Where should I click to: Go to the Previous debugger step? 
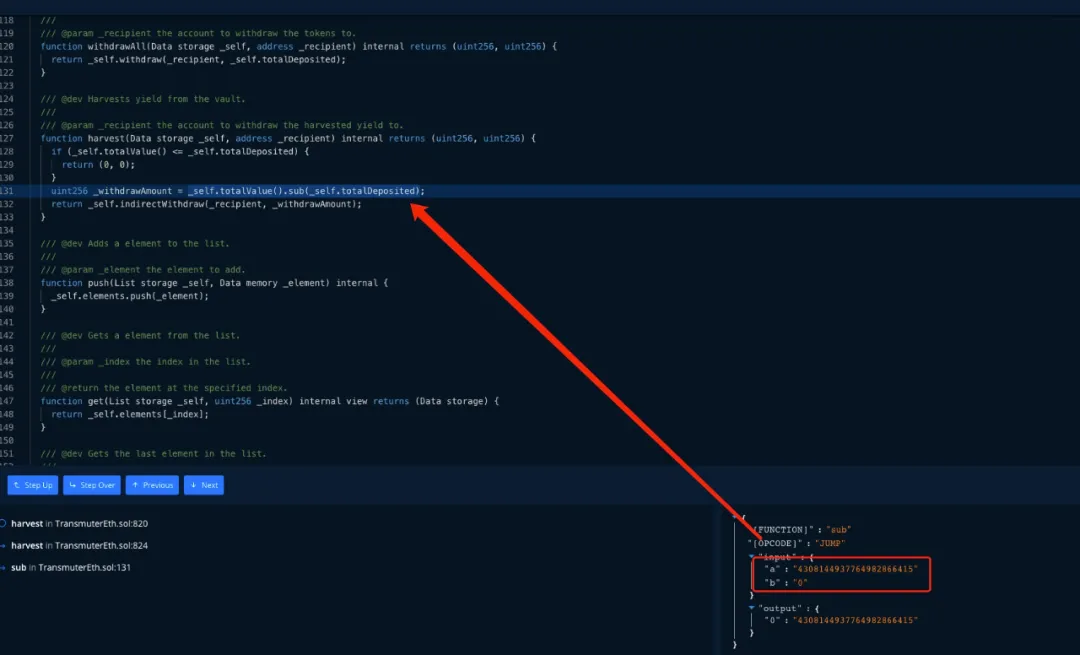pyautogui.click(x=152, y=485)
